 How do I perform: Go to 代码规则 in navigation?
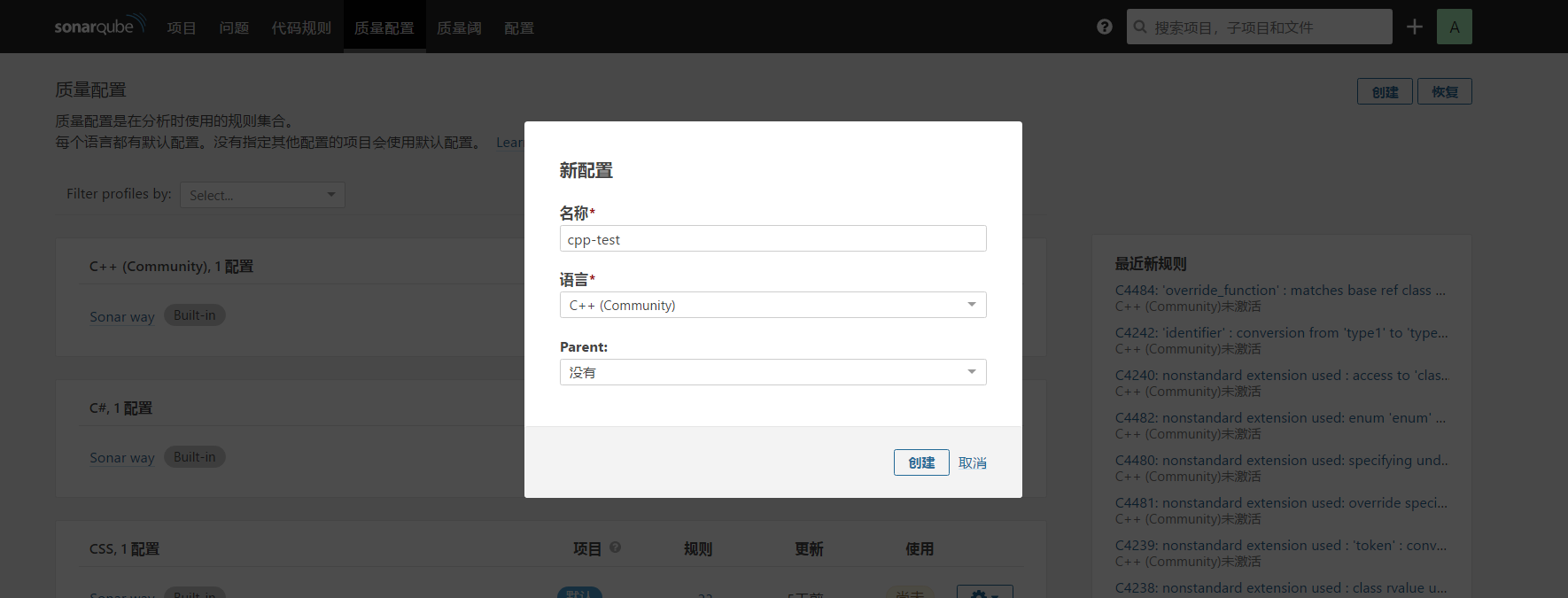click(301, 27)
